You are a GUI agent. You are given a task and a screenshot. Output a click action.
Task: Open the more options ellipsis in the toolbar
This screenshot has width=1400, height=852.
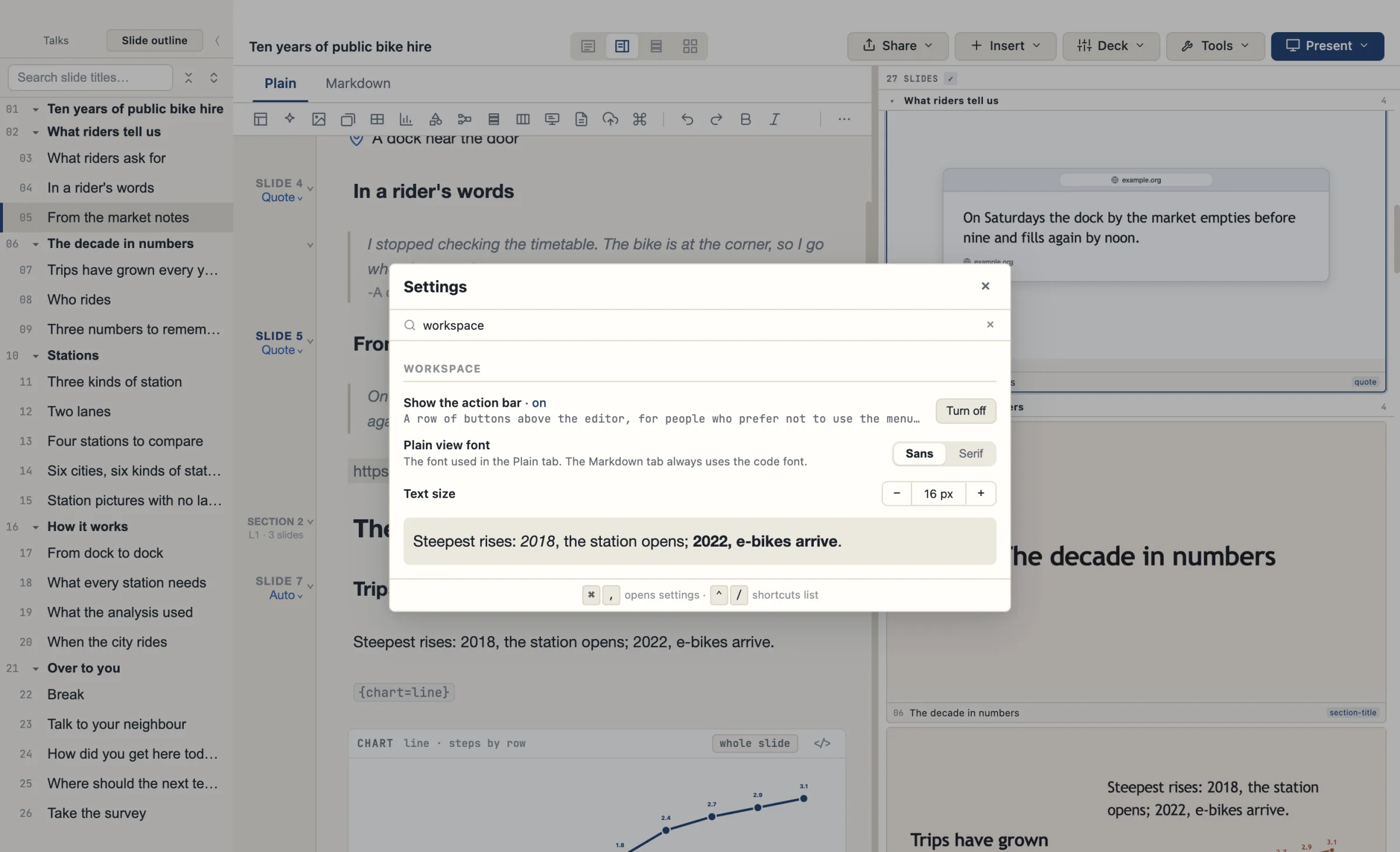coord(844,119)
